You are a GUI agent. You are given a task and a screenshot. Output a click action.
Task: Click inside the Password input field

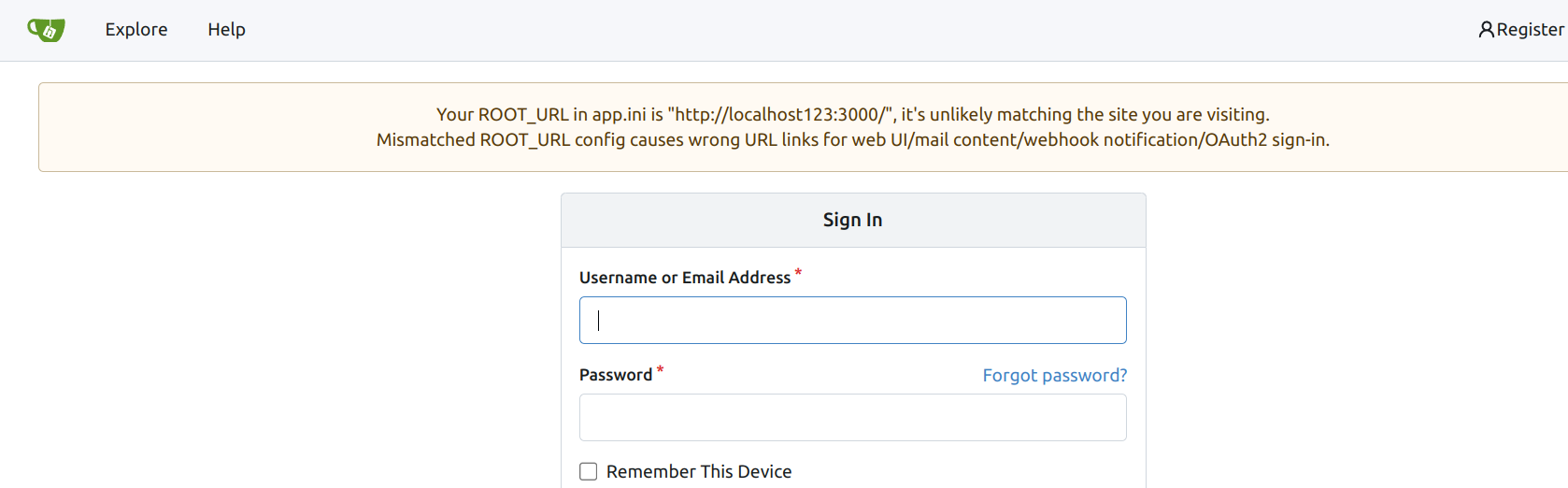coord(852,418)
